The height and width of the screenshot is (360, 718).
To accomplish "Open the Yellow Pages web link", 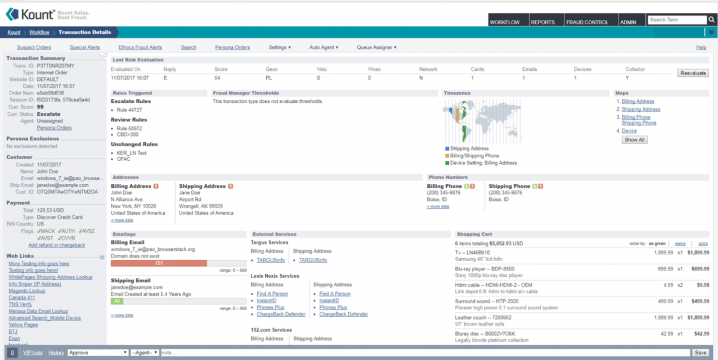I will [x=23, y=325].
